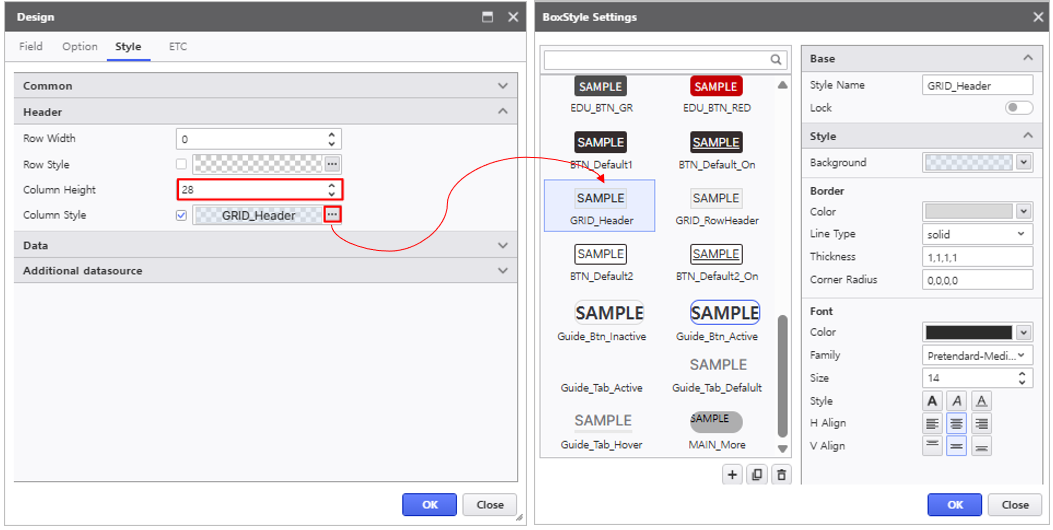This screenshot has height=530, width=1053.
Task: Switch to the Option tab
Action: pos(80,46)
